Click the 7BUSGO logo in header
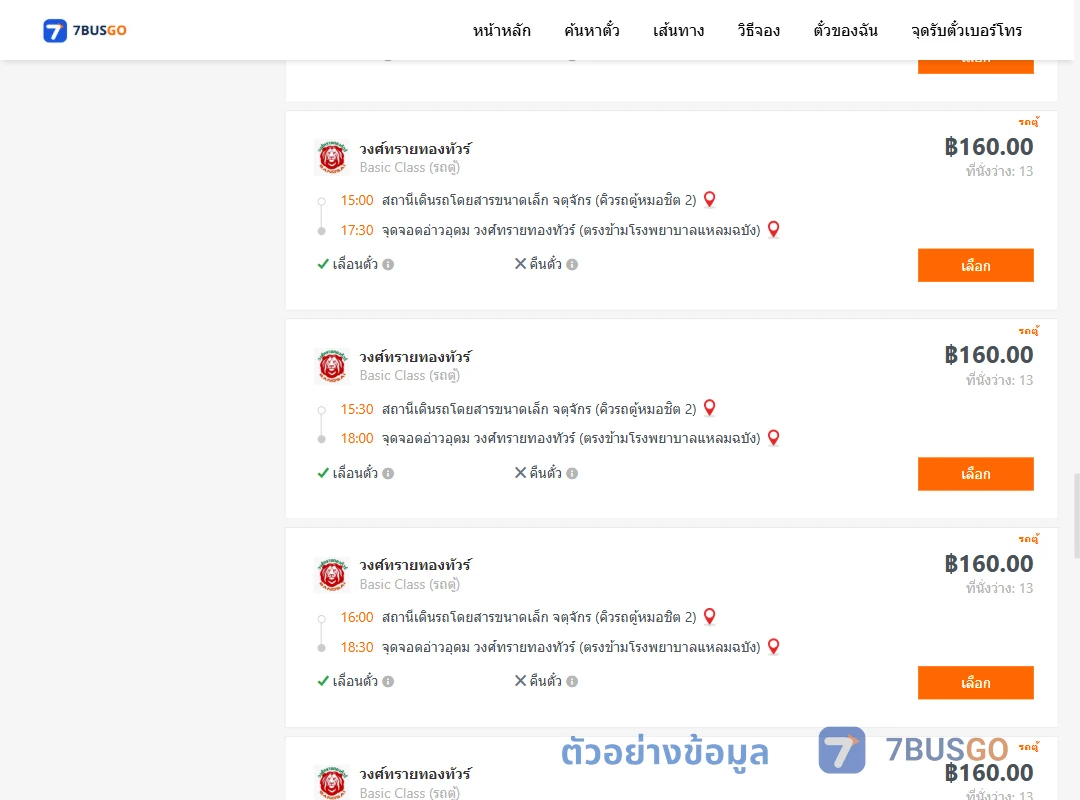The image size is (1080, 800). tap(85, 30)
